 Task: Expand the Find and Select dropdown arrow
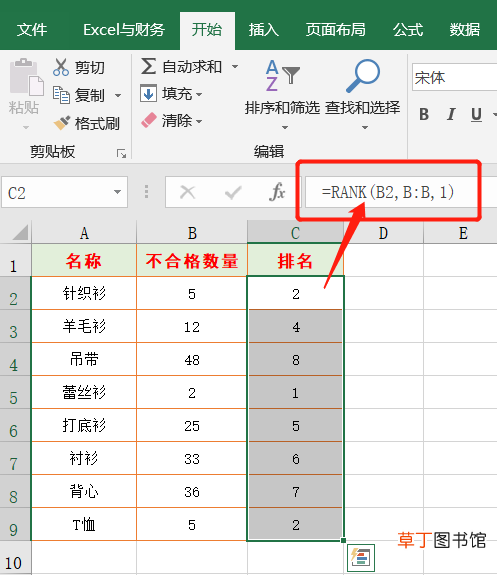pyautogui.click(x=365, y=128)
